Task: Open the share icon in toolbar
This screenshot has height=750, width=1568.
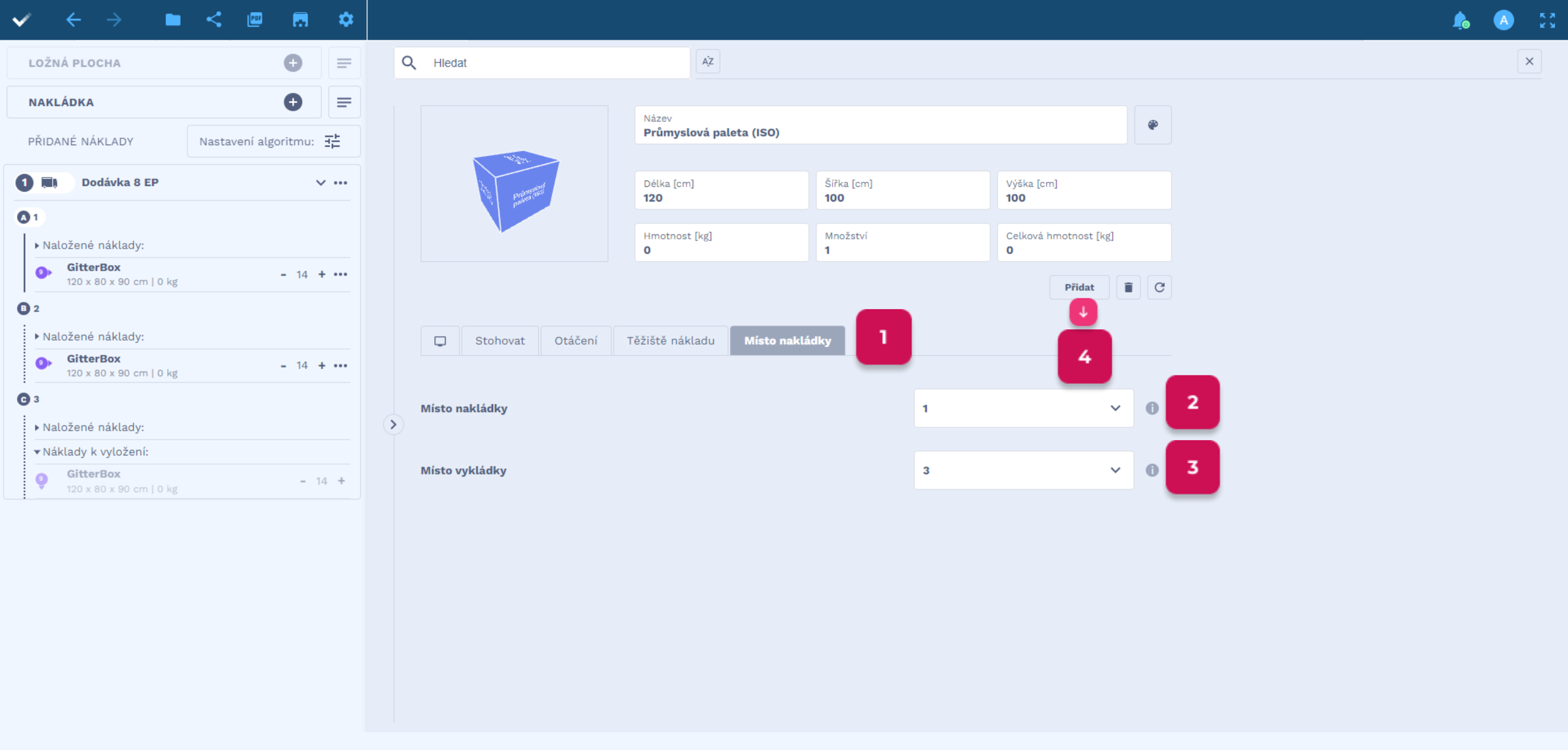Action: (214, 20)
